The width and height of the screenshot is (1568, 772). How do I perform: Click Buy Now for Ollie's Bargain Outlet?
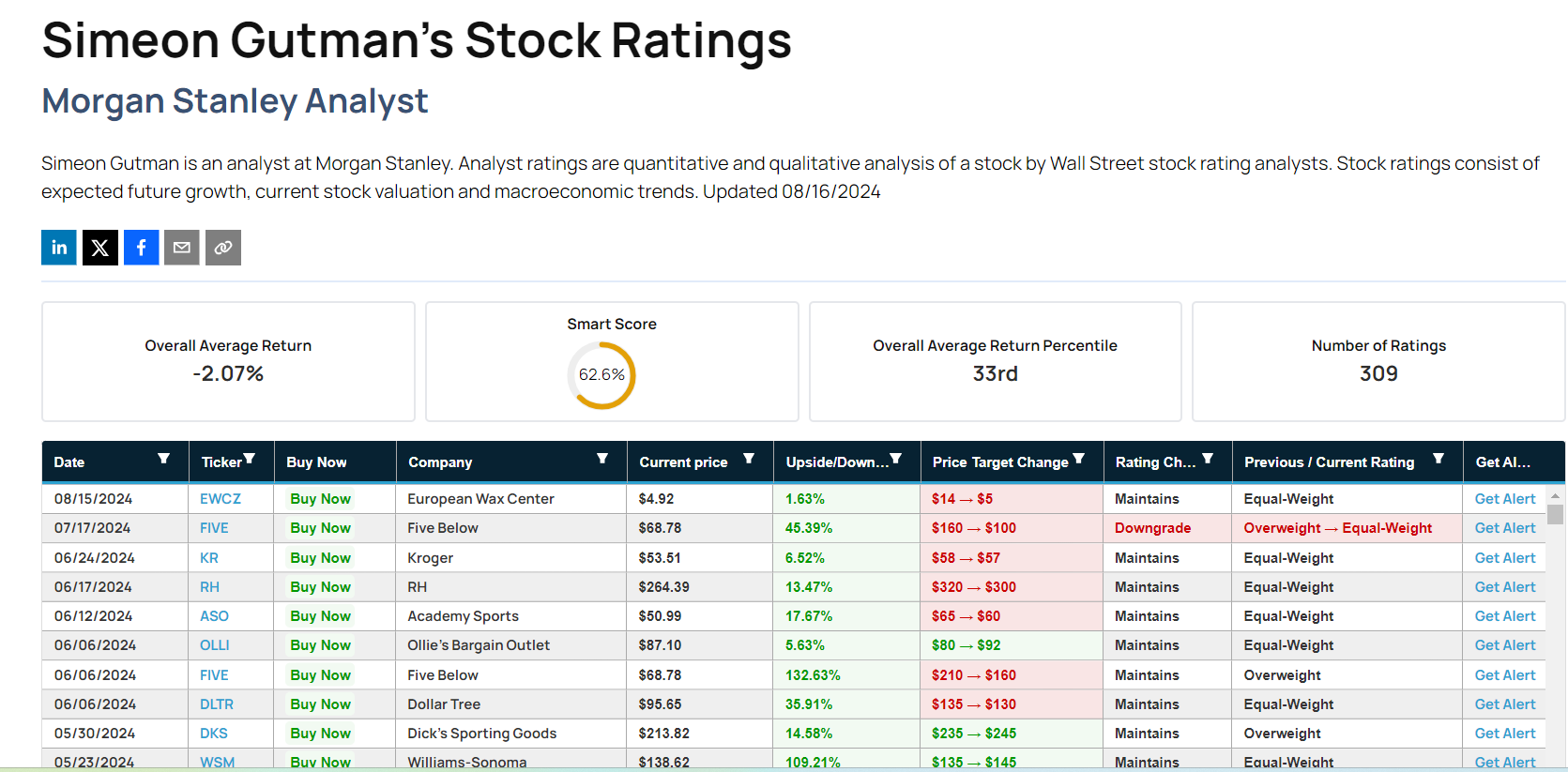point(320,645)
